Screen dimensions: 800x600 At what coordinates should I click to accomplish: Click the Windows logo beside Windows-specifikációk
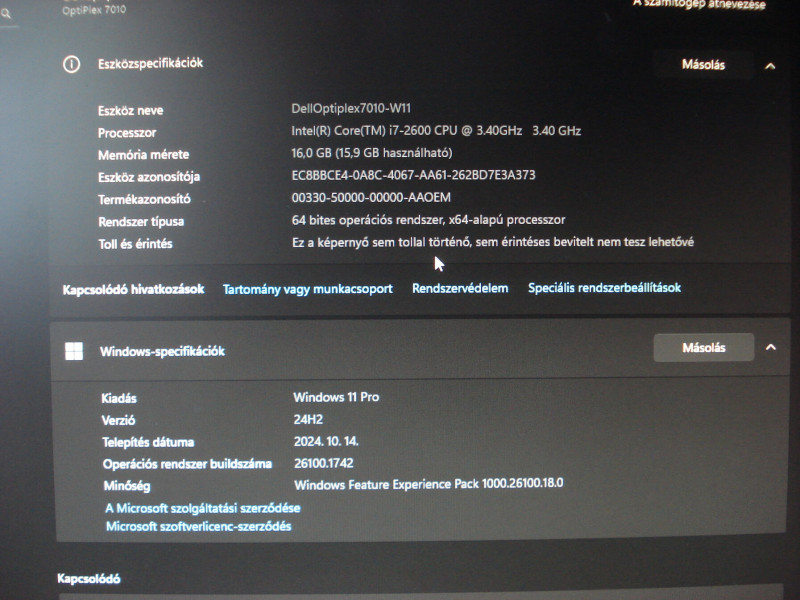pos(74,351)
